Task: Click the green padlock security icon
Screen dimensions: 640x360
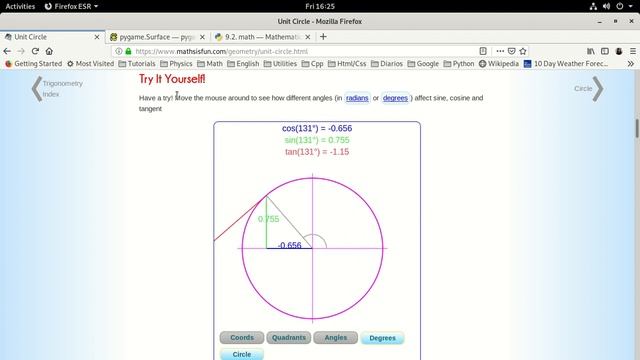Action: [129, 51]
